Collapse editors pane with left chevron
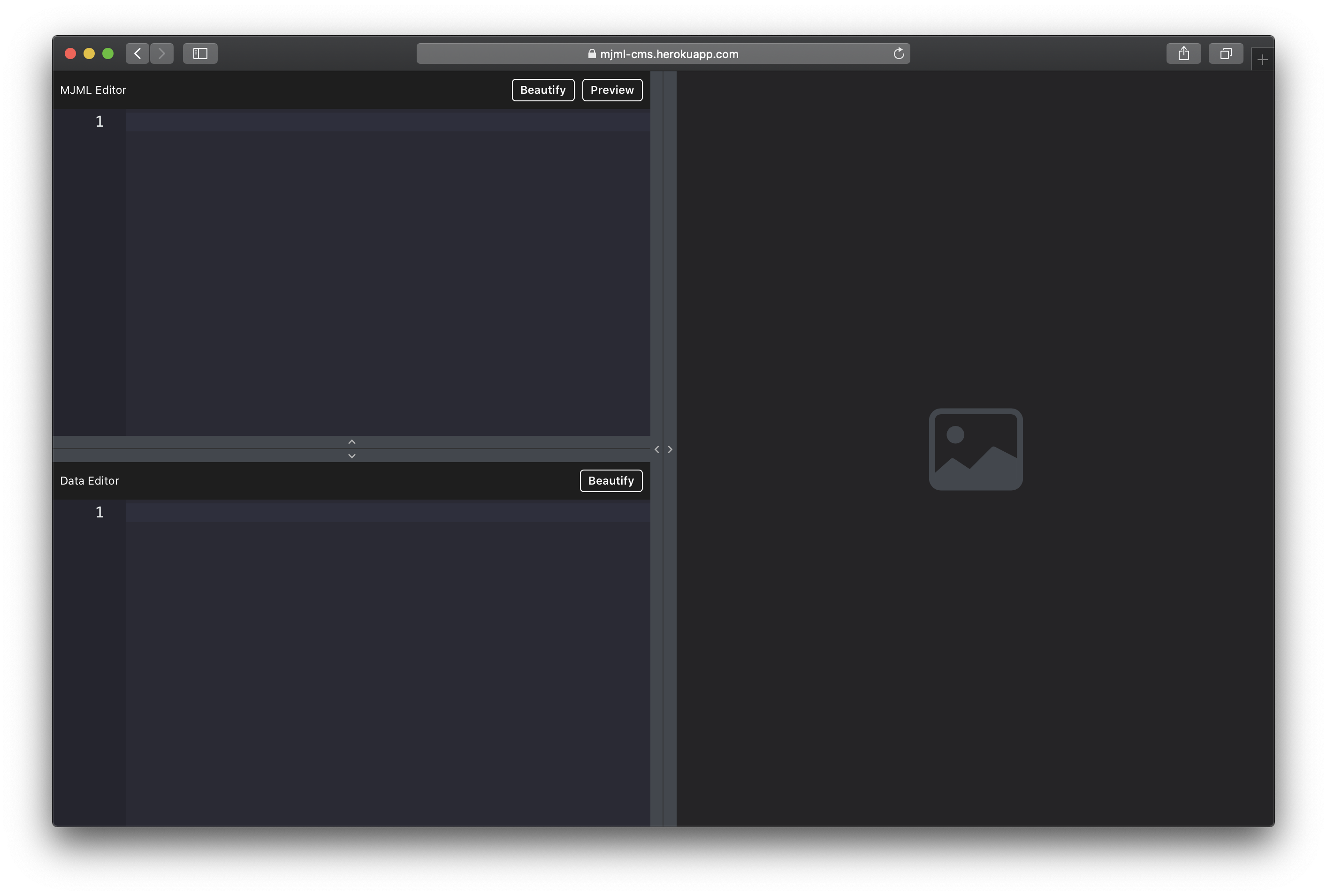1327x896 pixels. tap(656, 450)
